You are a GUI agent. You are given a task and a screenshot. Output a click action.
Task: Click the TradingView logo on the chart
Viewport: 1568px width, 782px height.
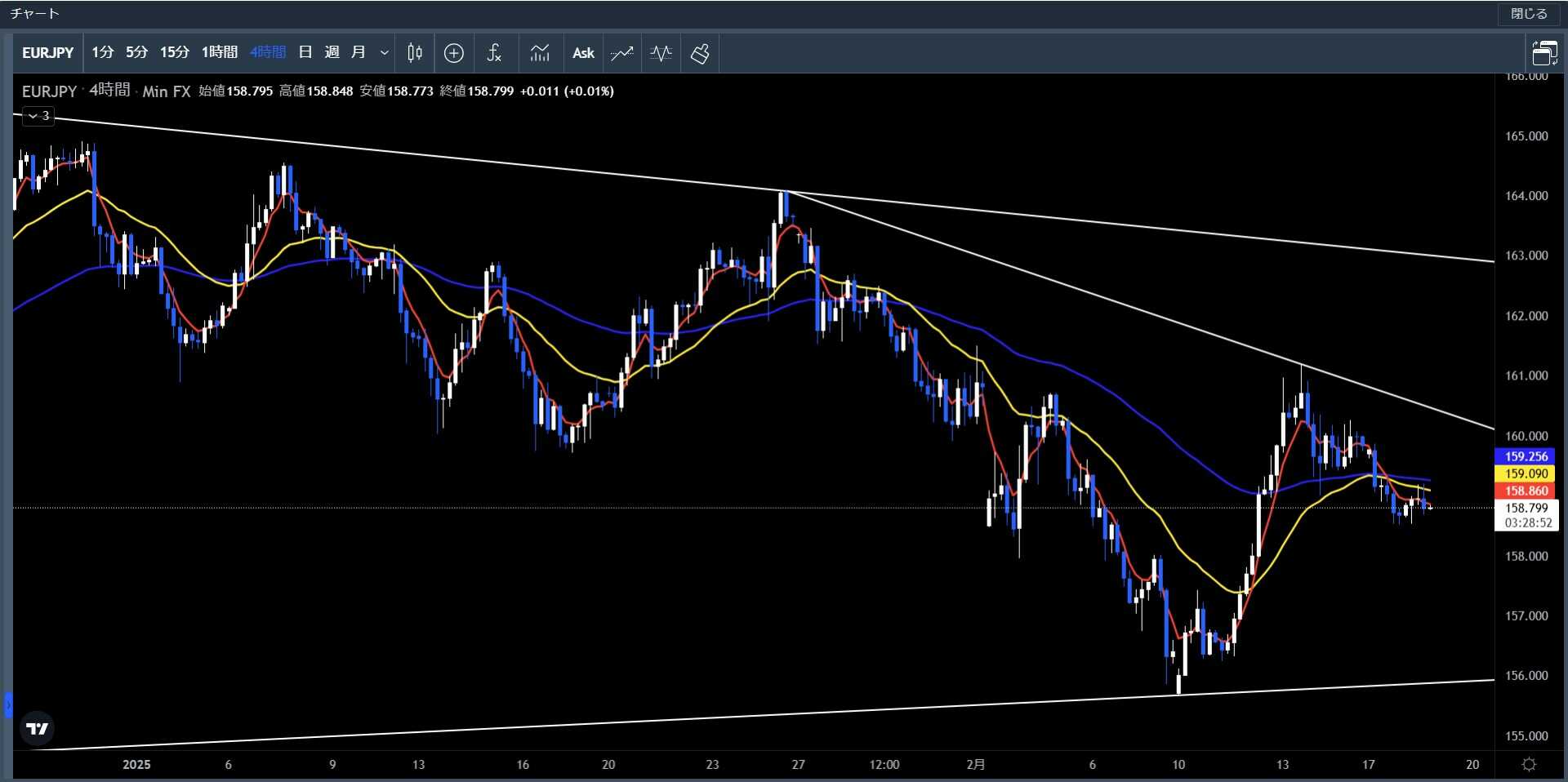pos(37,728)
